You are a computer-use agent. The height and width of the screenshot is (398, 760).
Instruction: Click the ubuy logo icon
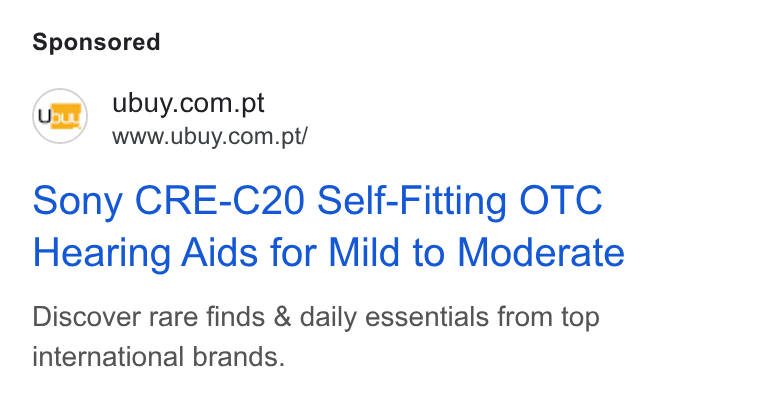coord(60,116)
